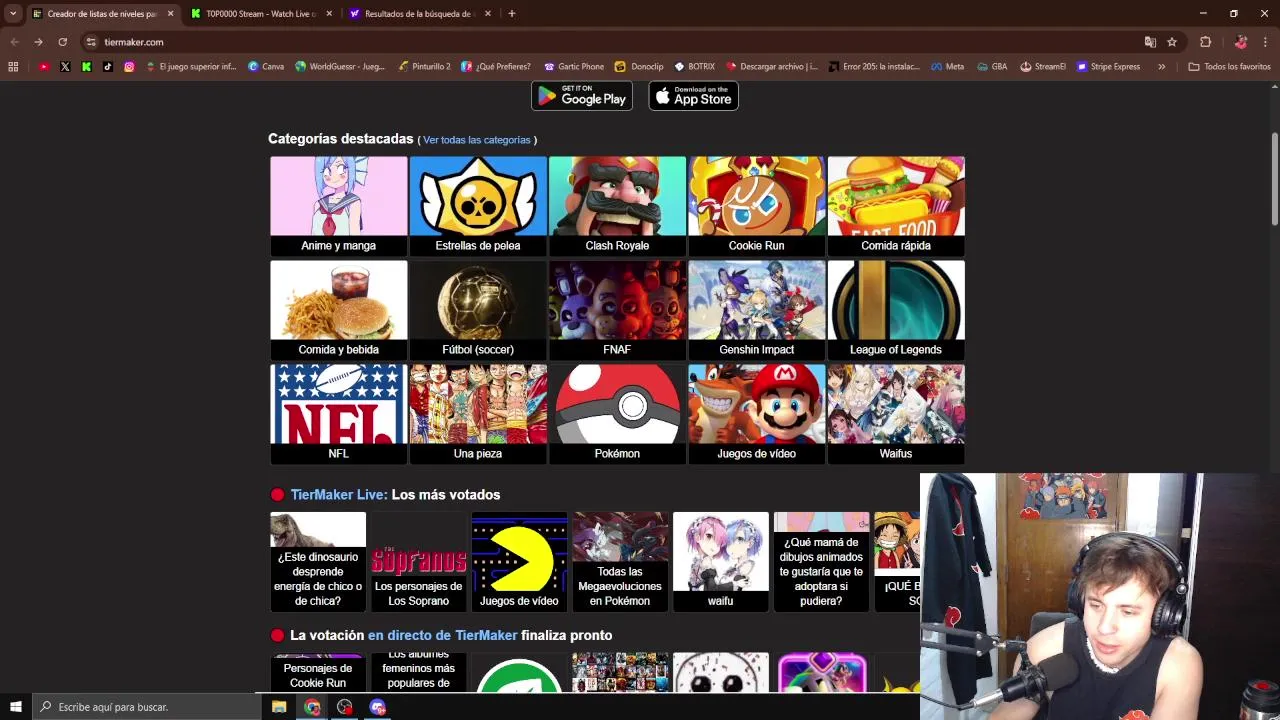Select the Fútbol (soccer) category
1280x720 pixels.
(x=478, y=310)
